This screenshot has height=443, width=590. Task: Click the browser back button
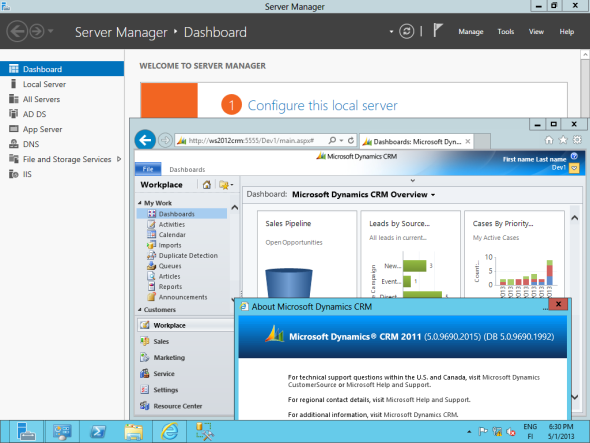point(145,140)
